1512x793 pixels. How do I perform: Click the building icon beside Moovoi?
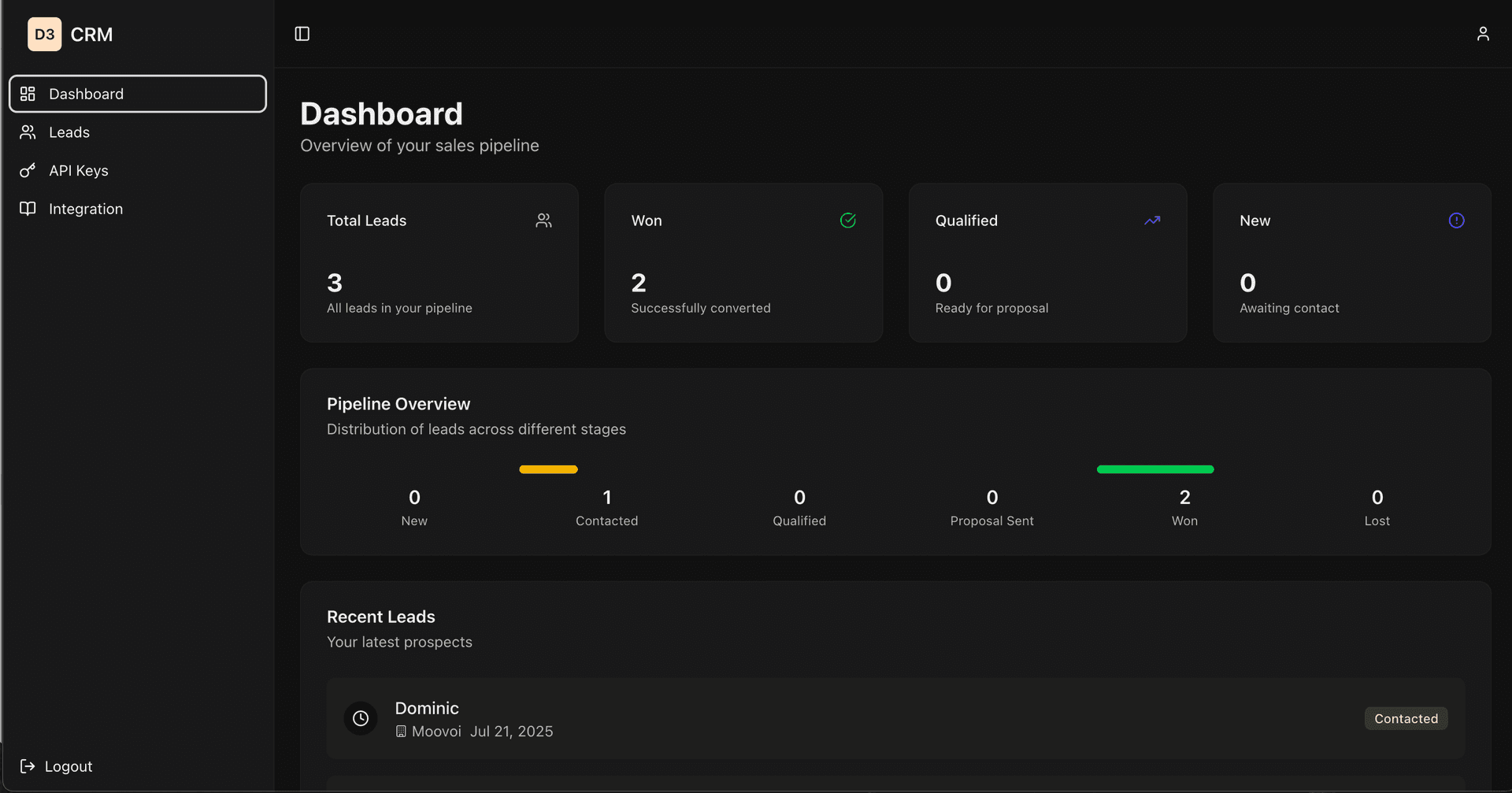[402, 732]
